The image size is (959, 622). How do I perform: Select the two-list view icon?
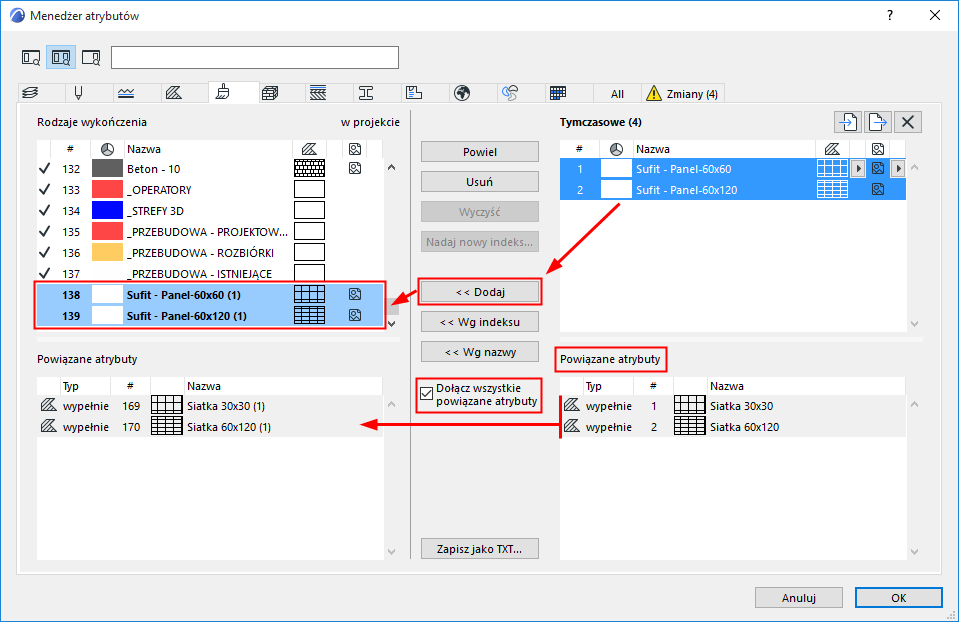point(61,57)
